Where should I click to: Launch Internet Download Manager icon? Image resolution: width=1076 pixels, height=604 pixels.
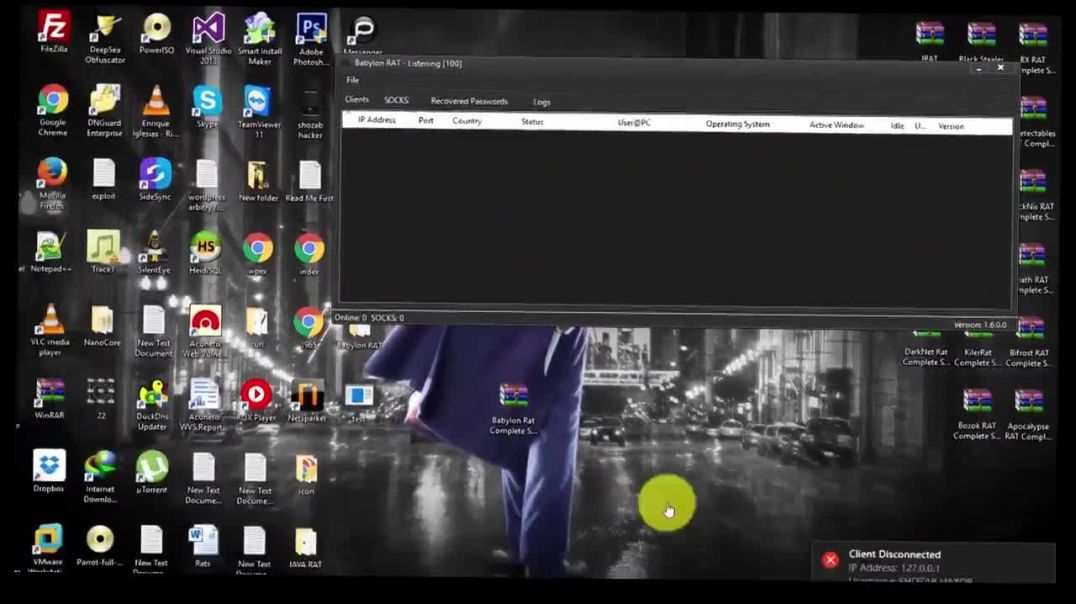click(x=100, y=477)
